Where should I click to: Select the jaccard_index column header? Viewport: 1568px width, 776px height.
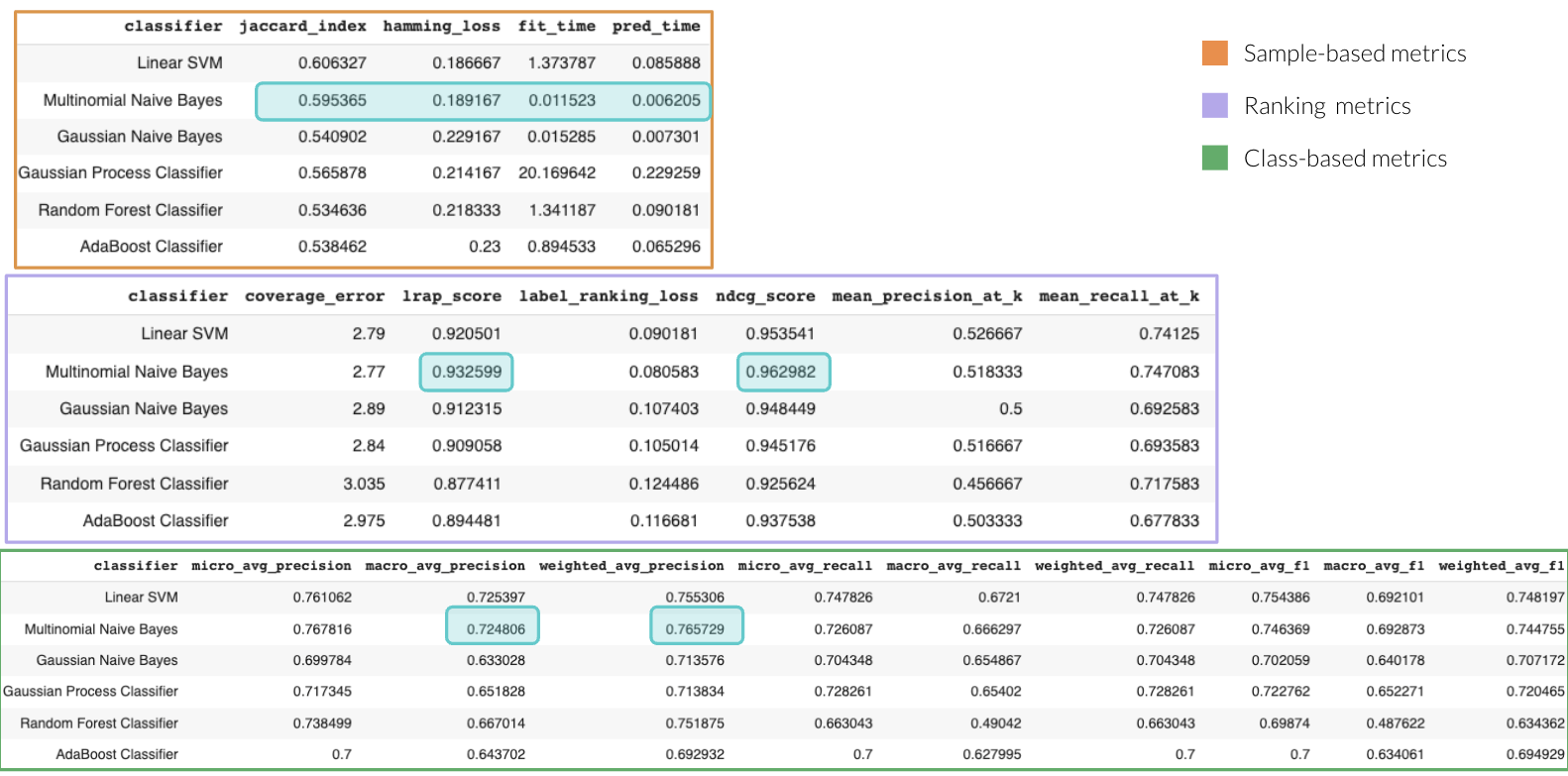(302, 26)
